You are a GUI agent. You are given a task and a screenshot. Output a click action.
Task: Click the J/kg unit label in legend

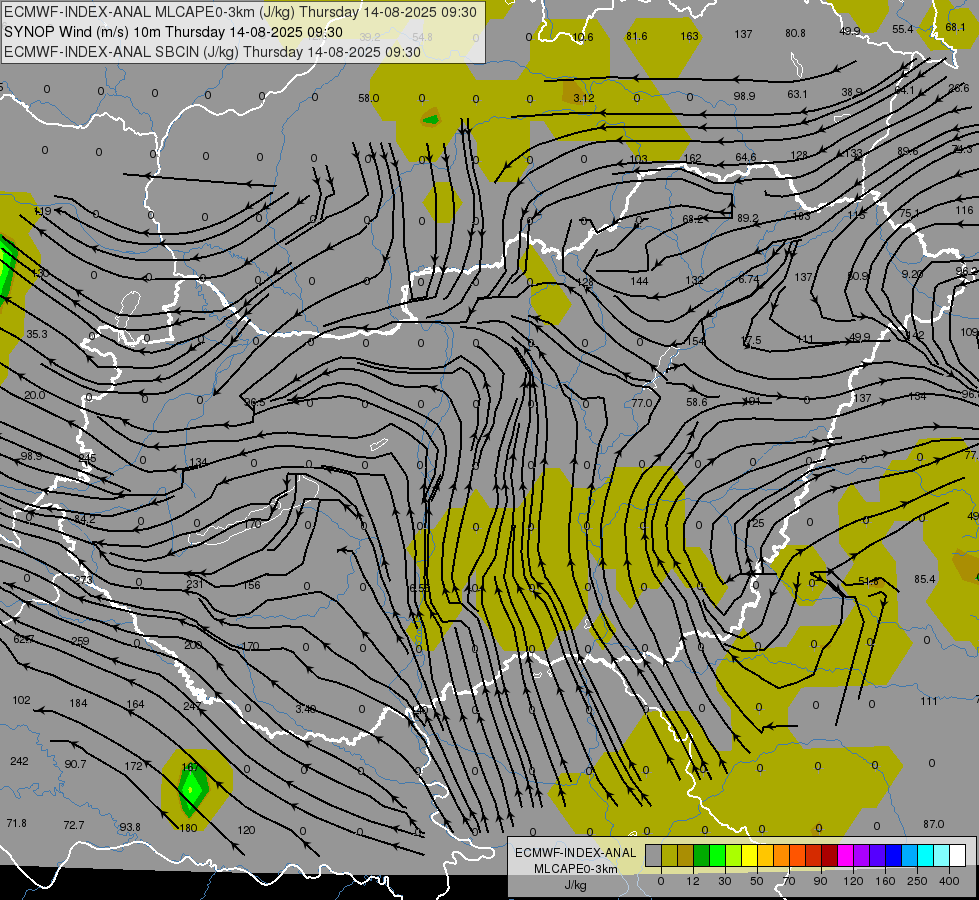pos(575,885)
